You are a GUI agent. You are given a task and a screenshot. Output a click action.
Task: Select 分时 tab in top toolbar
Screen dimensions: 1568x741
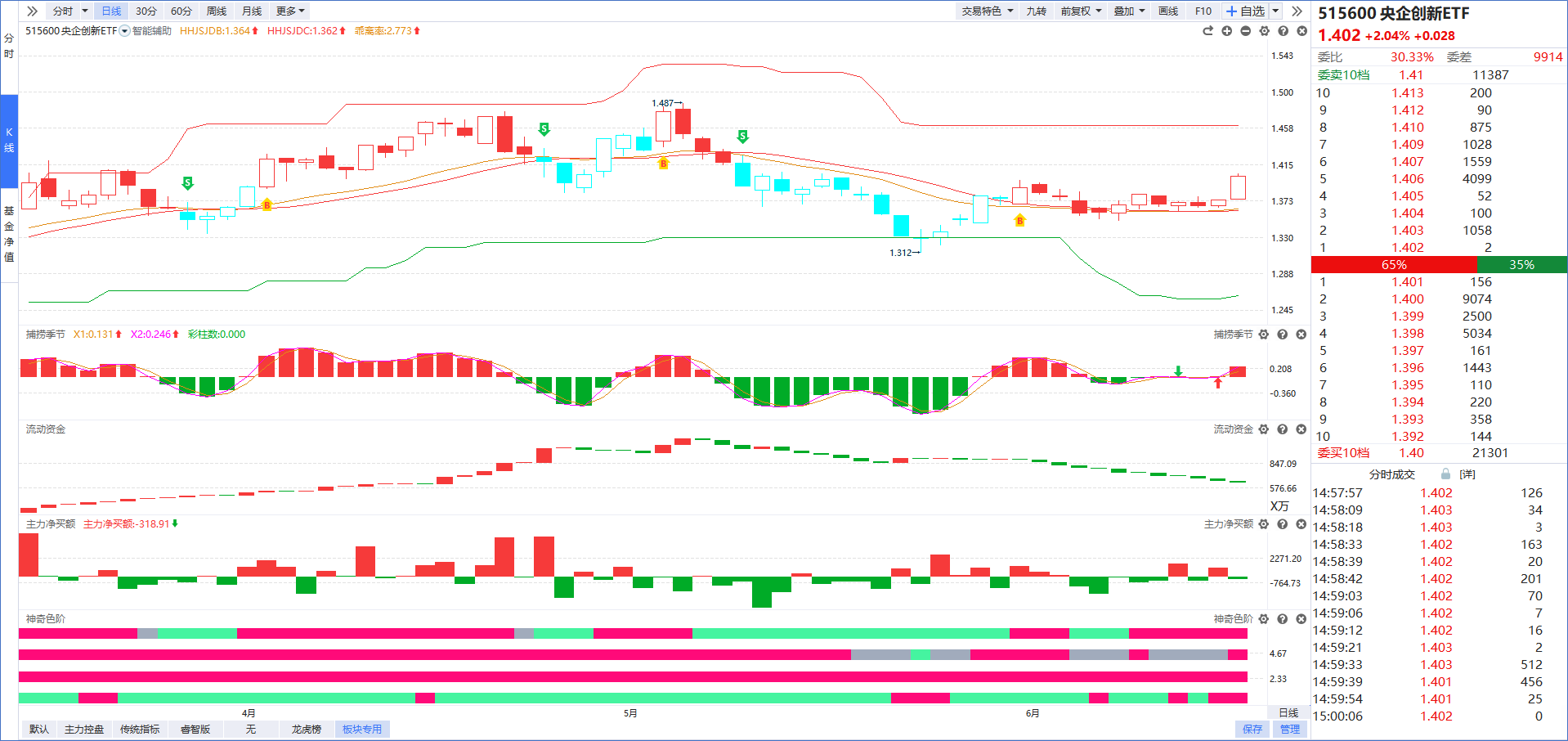click(x=63, y=11)
